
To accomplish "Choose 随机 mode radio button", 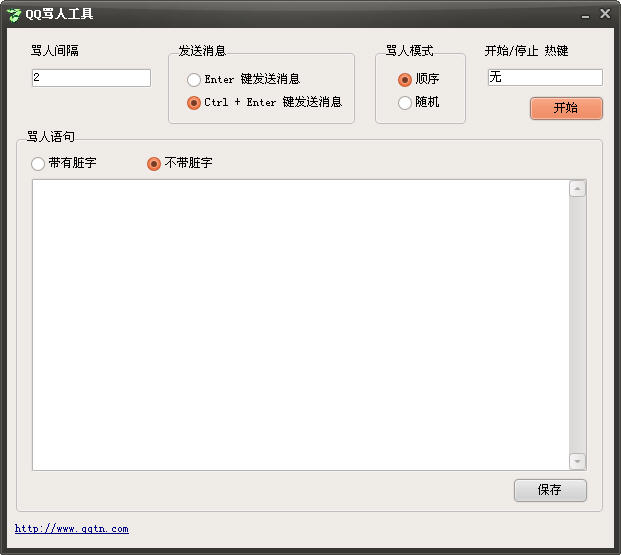I will (x=405, y=102).
